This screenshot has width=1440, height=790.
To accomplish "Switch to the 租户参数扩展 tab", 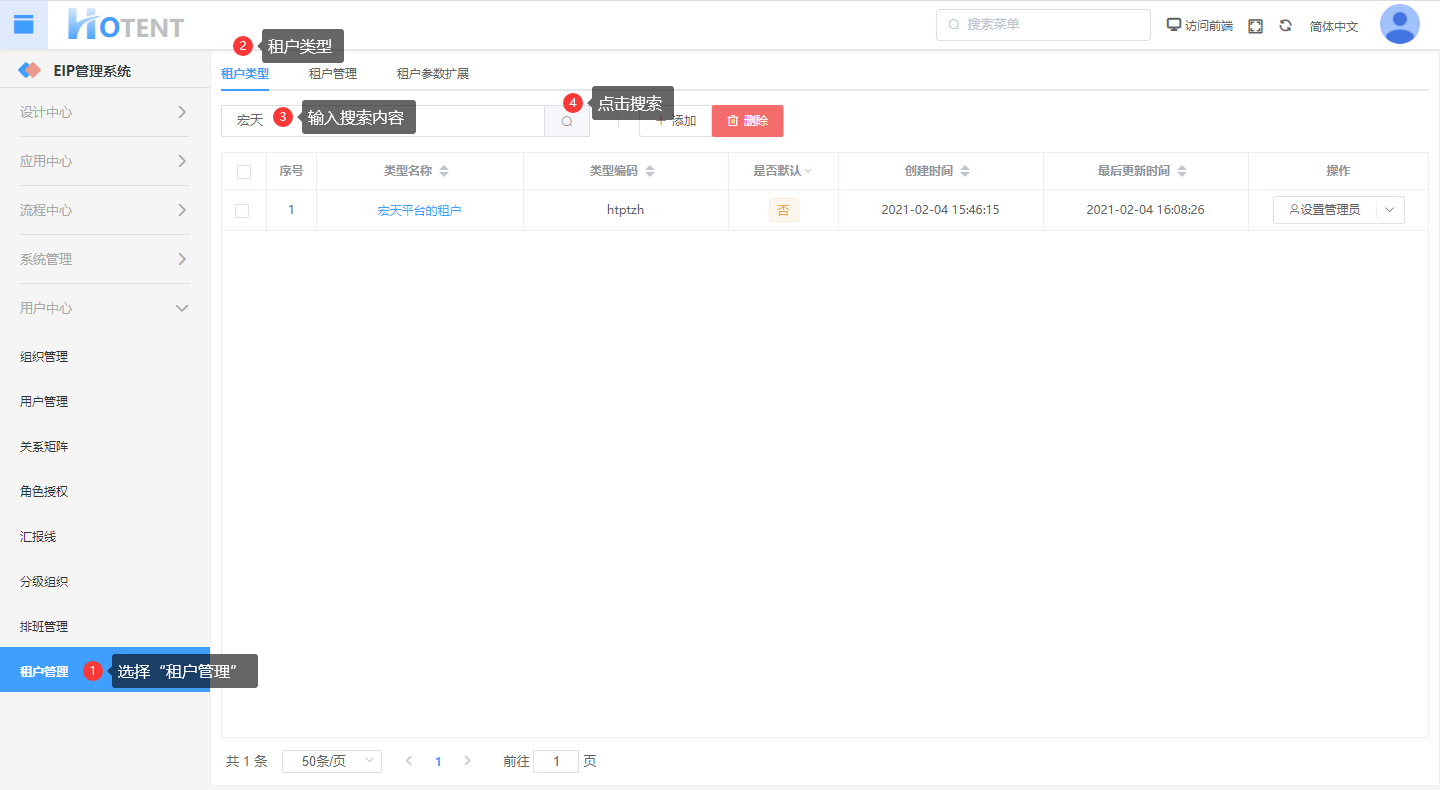I will click(433, 73).
